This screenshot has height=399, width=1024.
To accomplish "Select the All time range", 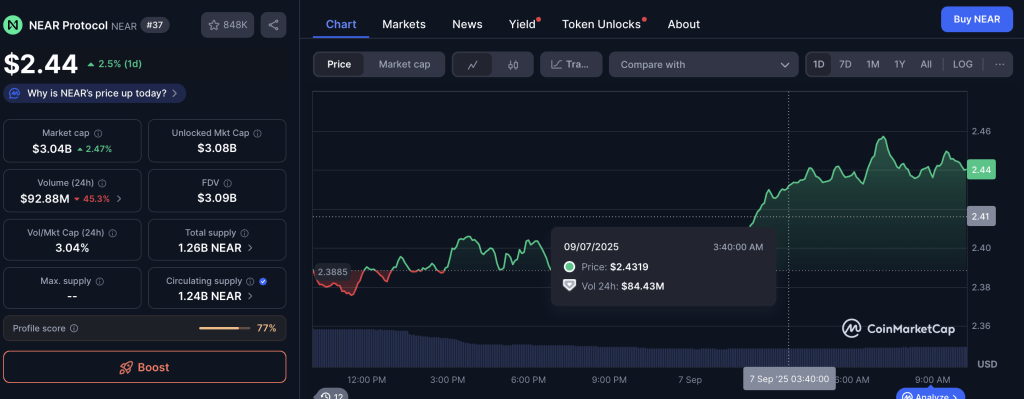I will pyautogui.click(x=926, y=65).
